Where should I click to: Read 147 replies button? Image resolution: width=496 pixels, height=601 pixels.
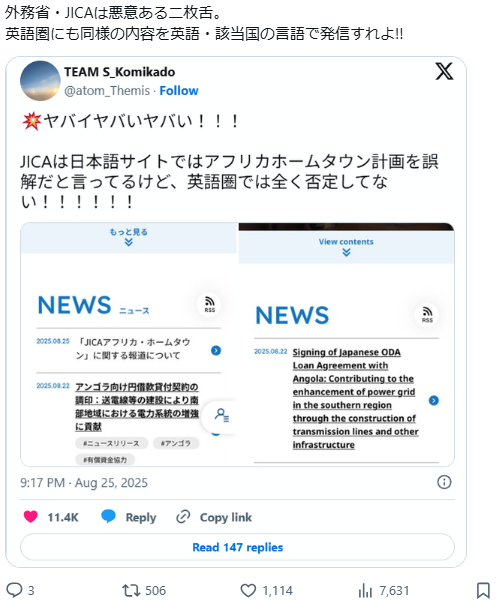coord(237,547)
